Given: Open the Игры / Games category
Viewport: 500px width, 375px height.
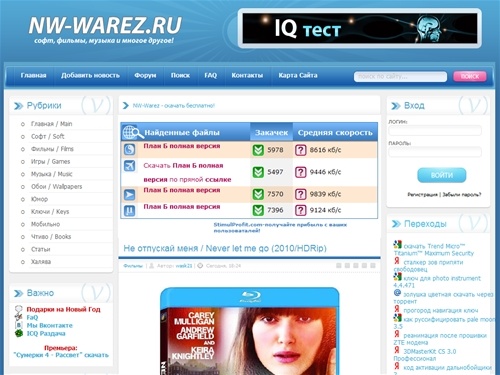Looking at the screenshot, I should 50,162.
